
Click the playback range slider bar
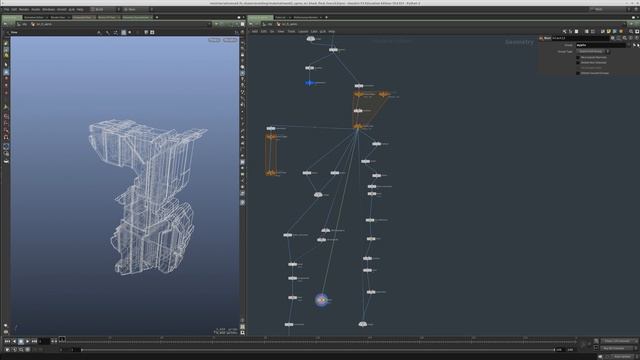tap(318, 350)
